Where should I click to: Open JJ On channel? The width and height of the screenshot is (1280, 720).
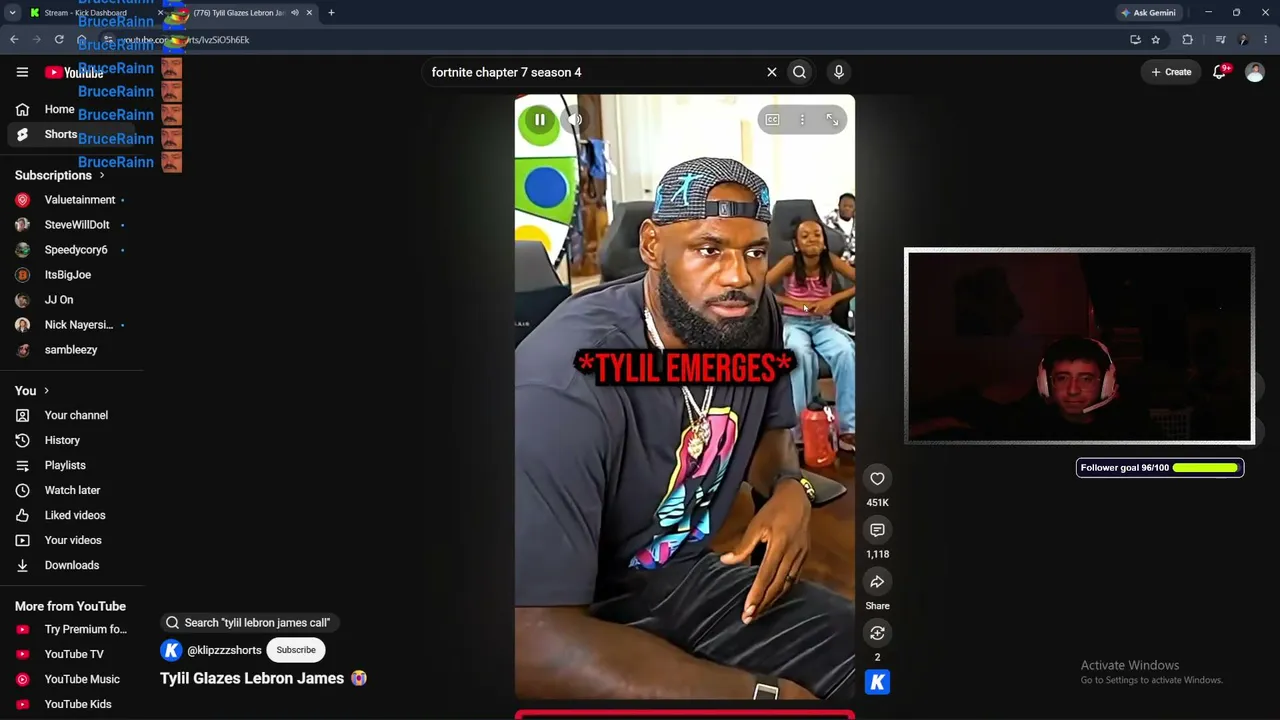pyautogui.click(x=72, y=300)
